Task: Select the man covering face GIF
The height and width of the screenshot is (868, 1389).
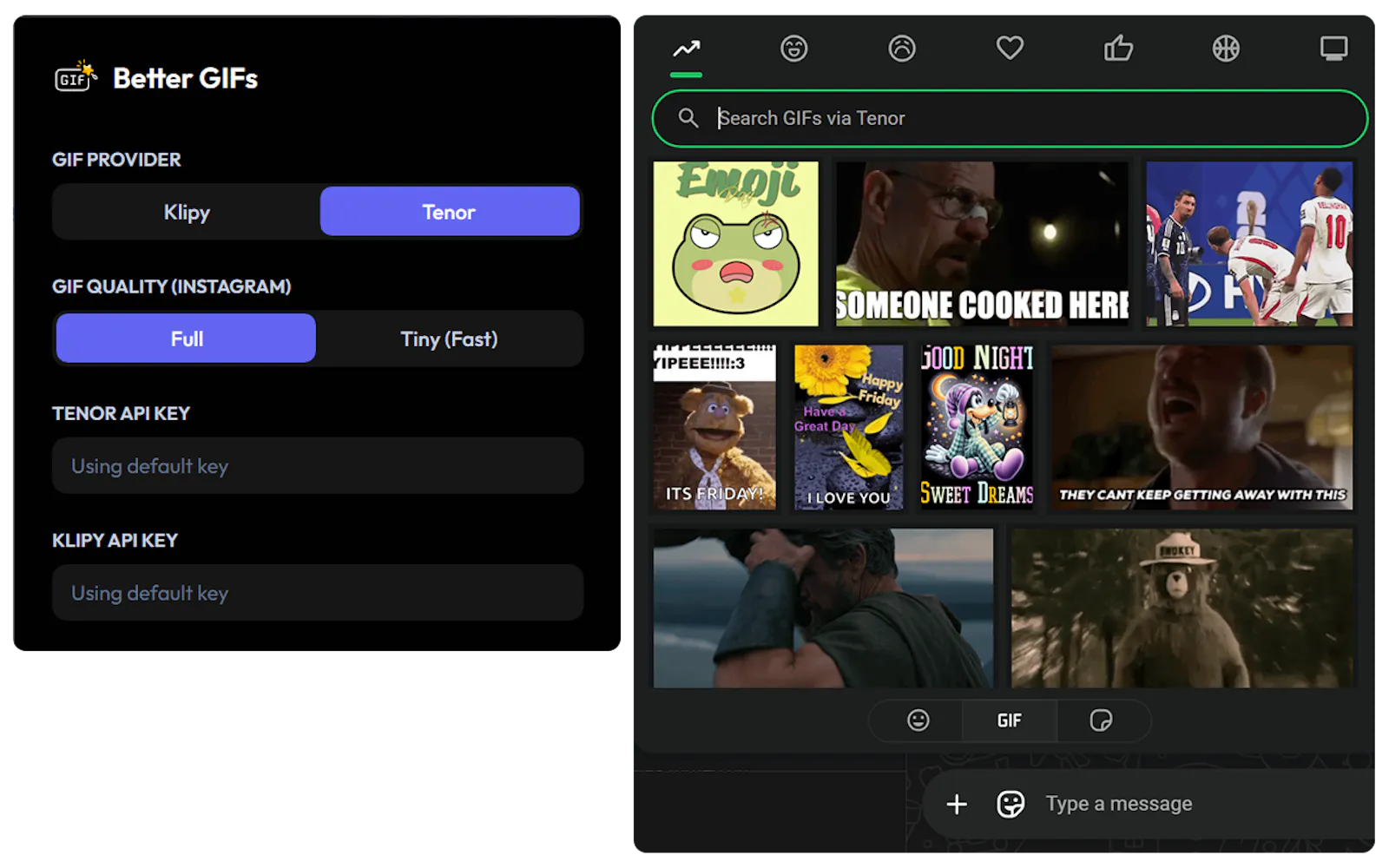Action: click(823, 608)
